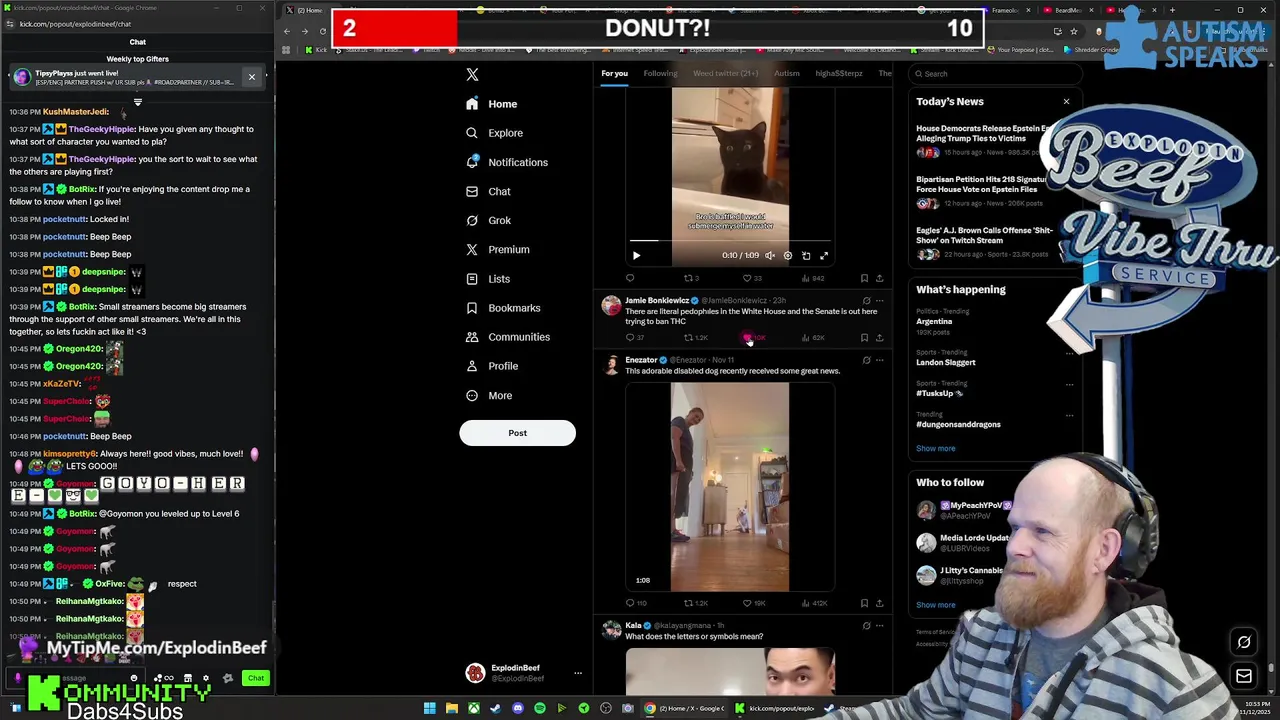Open more options on Enezator's post

[880, 360]
